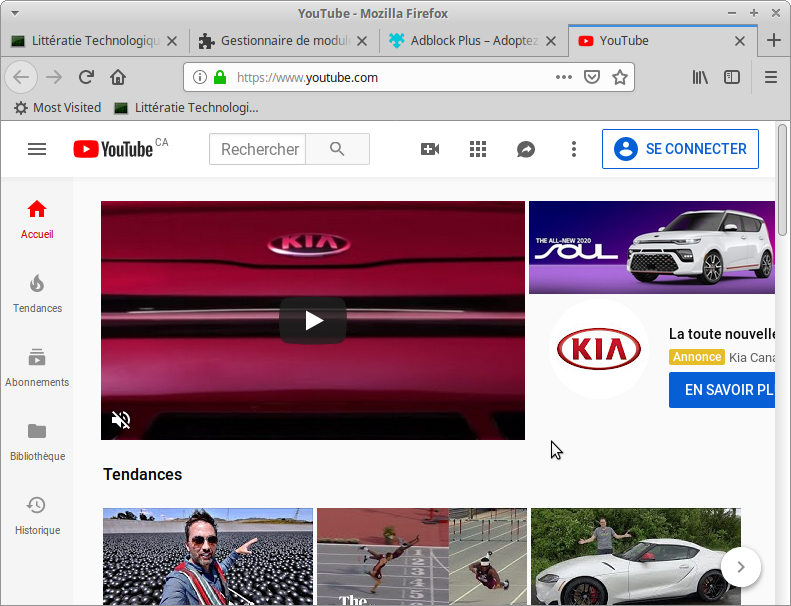Image resolution: width=791 pixels, height=606 pixels.
Task: Bookmark this page with the star
Action: pyautogui.click(x=620, y=77)
